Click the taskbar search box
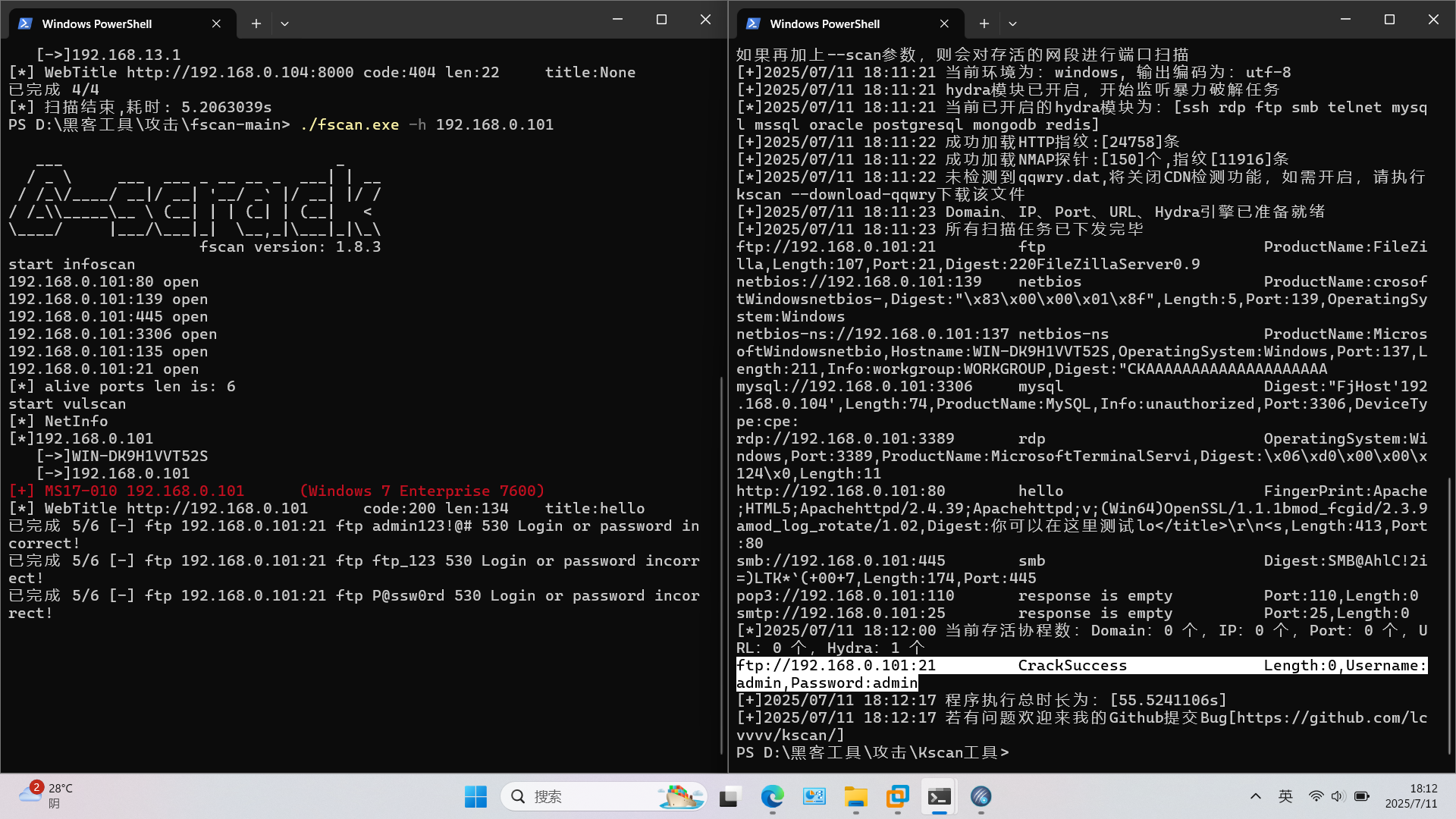 tap(604, 796)
